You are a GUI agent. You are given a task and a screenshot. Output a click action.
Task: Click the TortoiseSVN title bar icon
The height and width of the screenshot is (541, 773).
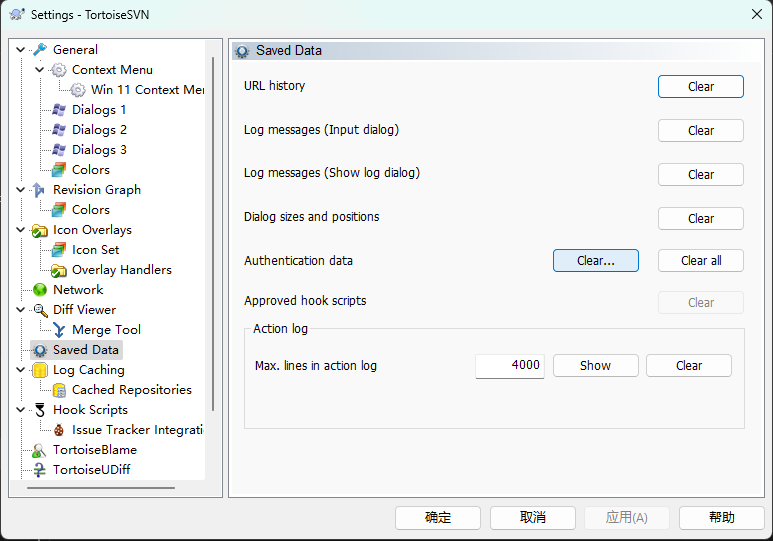pyautogui.click(x=17, y=14)
